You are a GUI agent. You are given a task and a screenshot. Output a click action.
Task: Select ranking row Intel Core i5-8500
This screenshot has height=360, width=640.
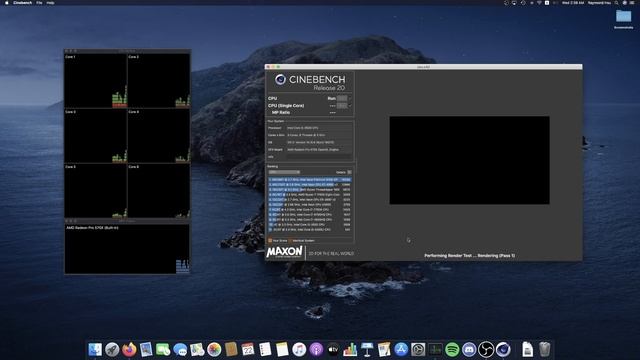point(310,224)
